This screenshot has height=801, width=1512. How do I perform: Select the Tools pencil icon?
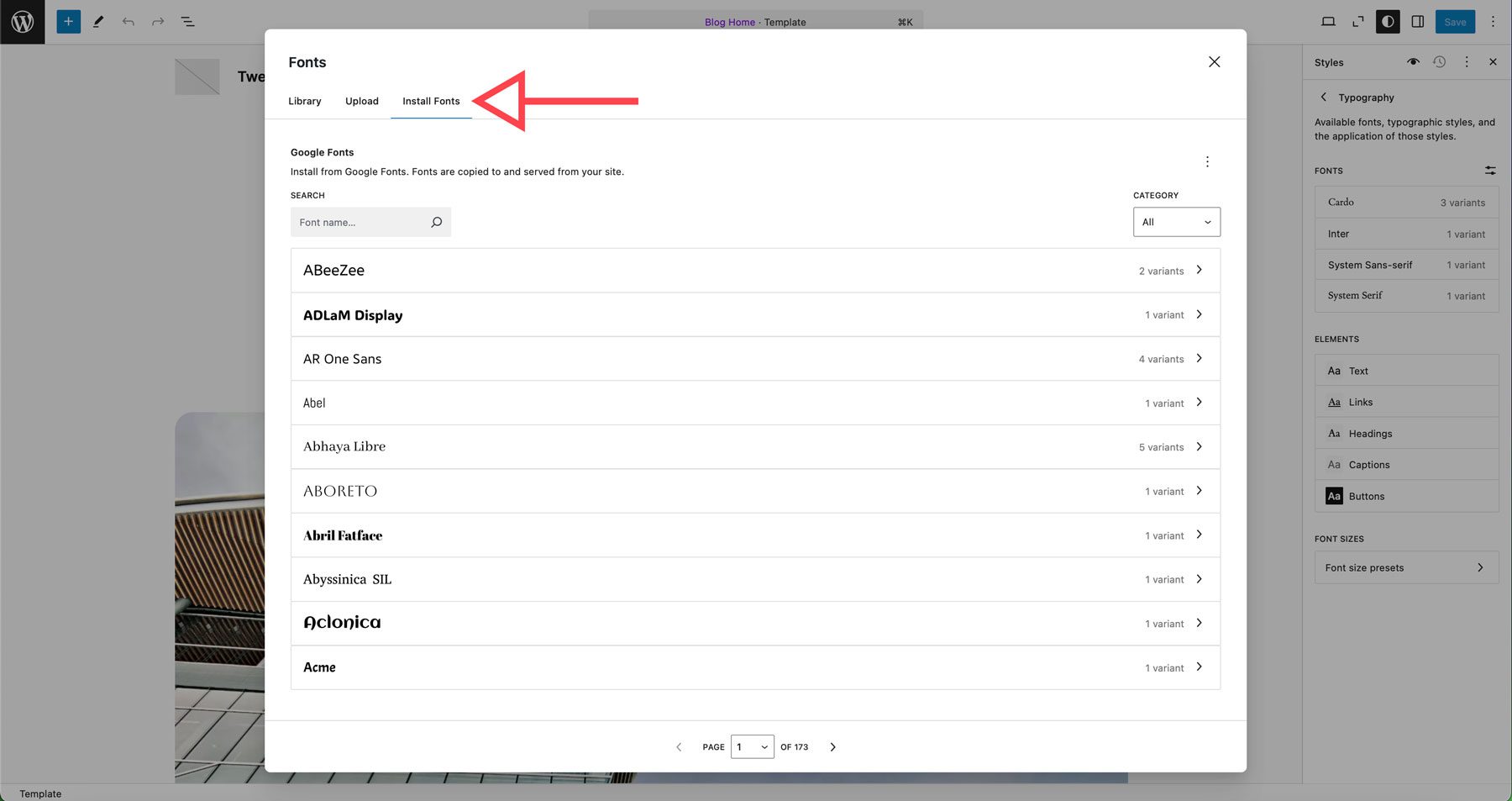pyautogui.click(x=97, y=21)
